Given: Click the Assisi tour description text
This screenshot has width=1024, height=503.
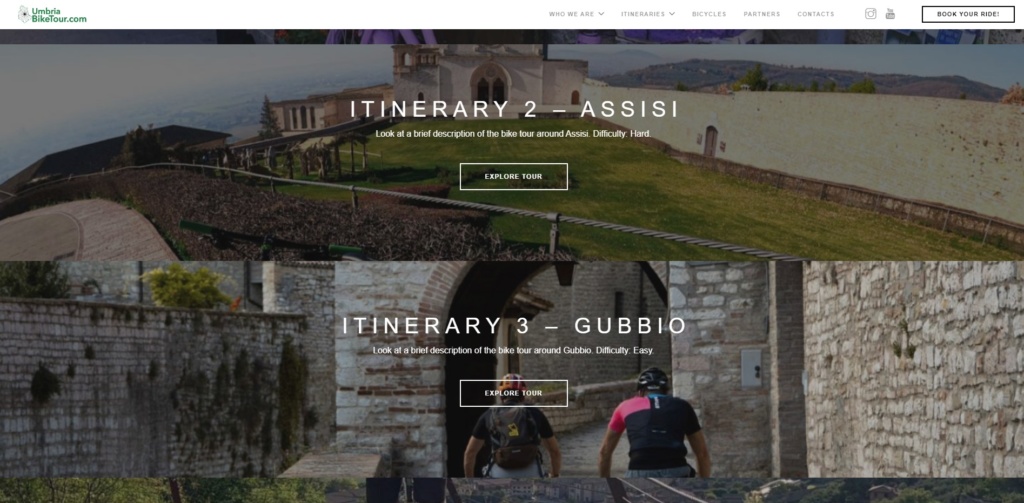Looking at the screenshot, I should click(513, 134).
